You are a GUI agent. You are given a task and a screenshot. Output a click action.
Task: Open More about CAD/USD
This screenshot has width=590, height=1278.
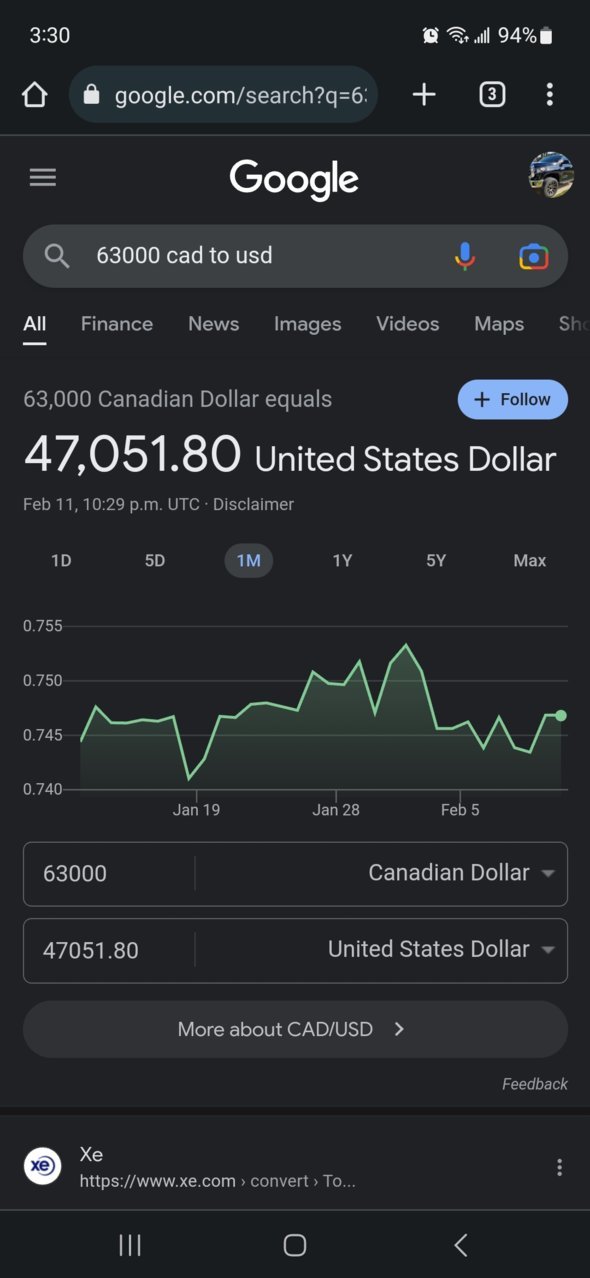point(295,1029)
